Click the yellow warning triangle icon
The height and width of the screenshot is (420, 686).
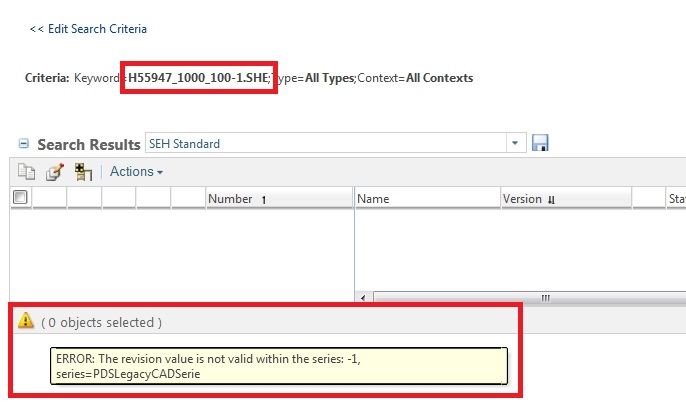tap(26, 320)
